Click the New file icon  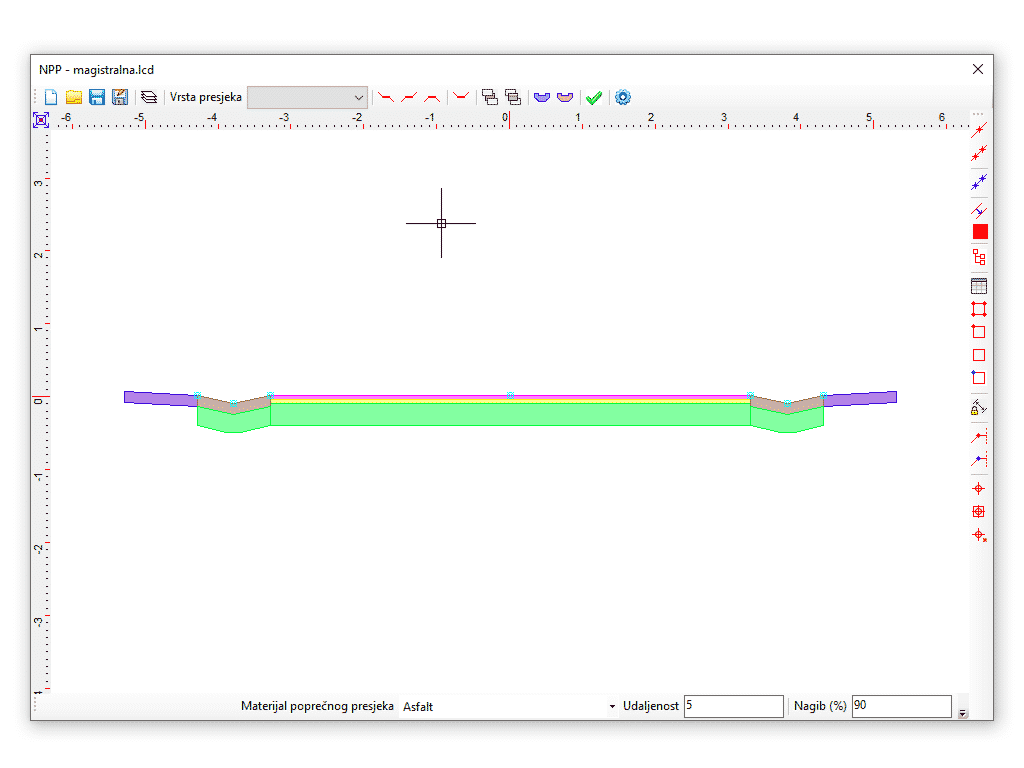coord(51,97)
